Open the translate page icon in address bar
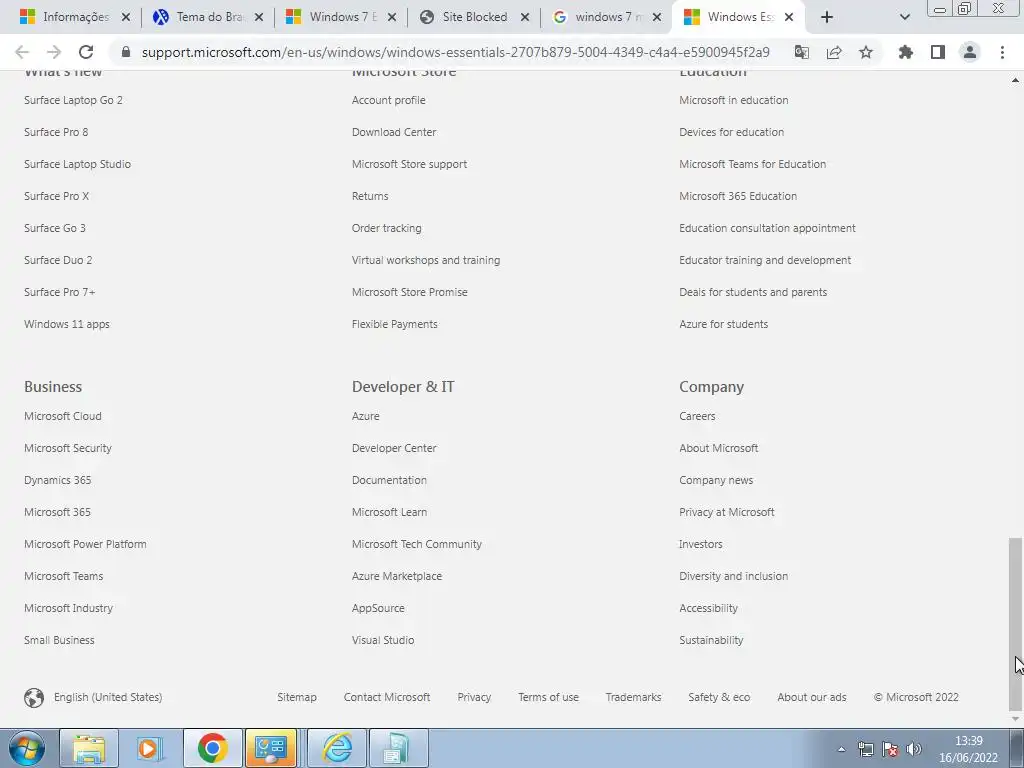1024x768 pixels. coord(801,52)
